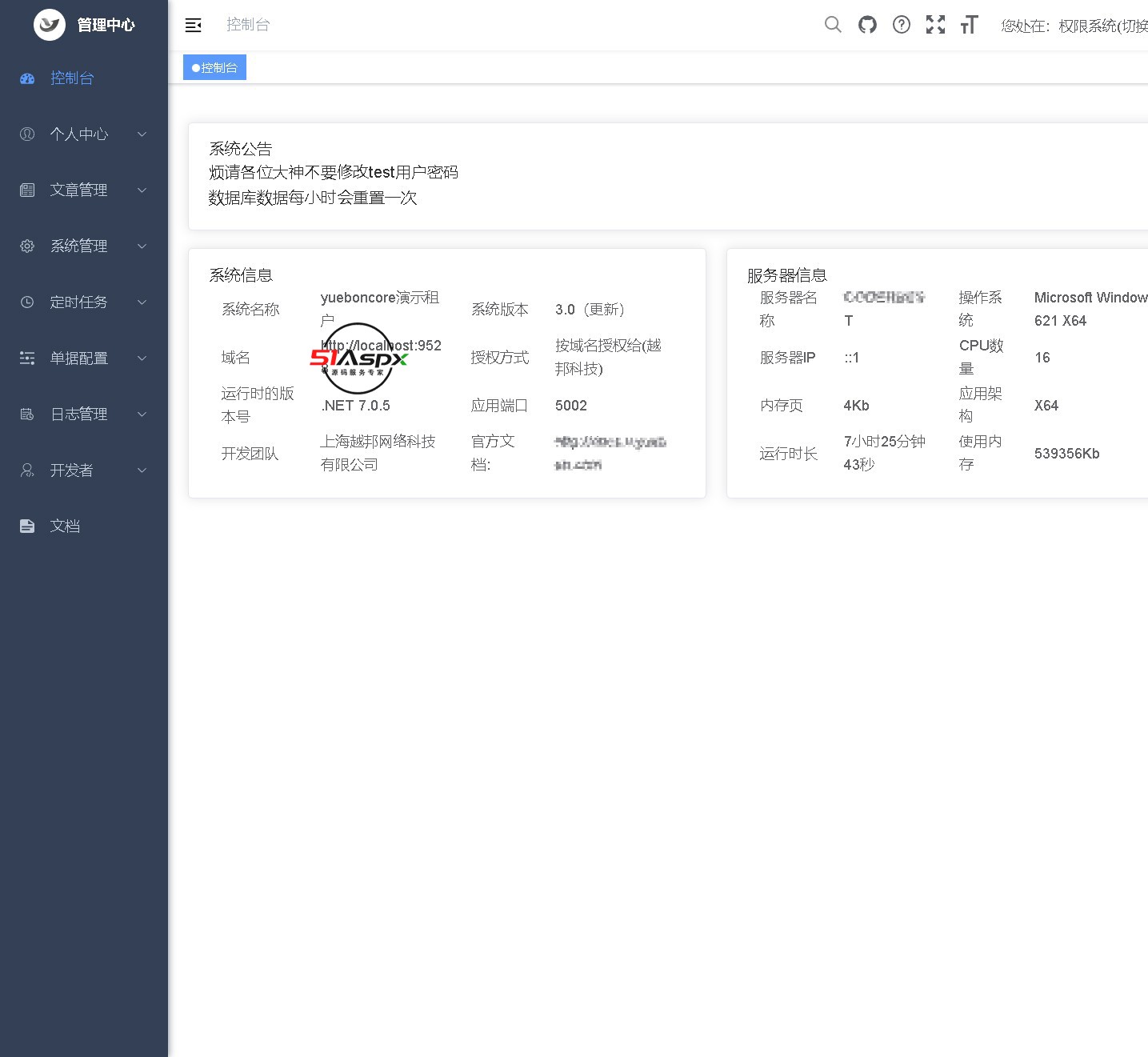This screenshot has height=1057, width=1148.
Task: Click the 5002 application port value
Action: point(571,406)
